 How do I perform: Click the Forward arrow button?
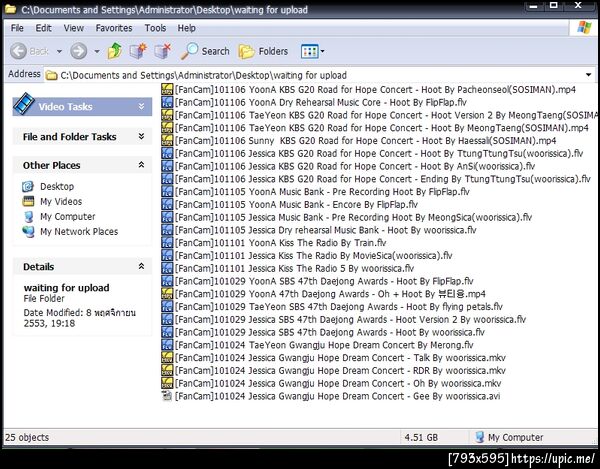(78, 51)
